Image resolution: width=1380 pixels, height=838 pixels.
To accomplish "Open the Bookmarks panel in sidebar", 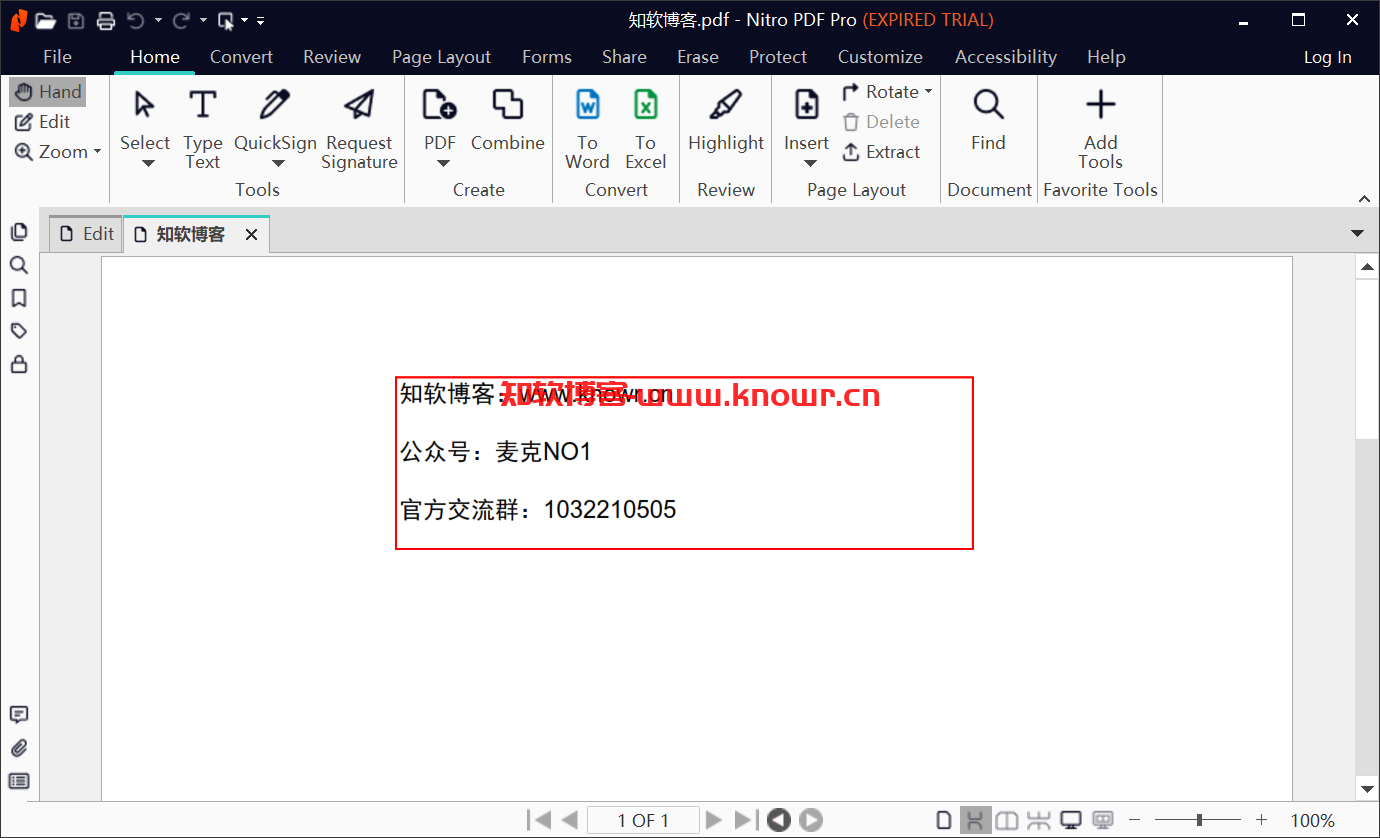I will click(x=18, y=298).
